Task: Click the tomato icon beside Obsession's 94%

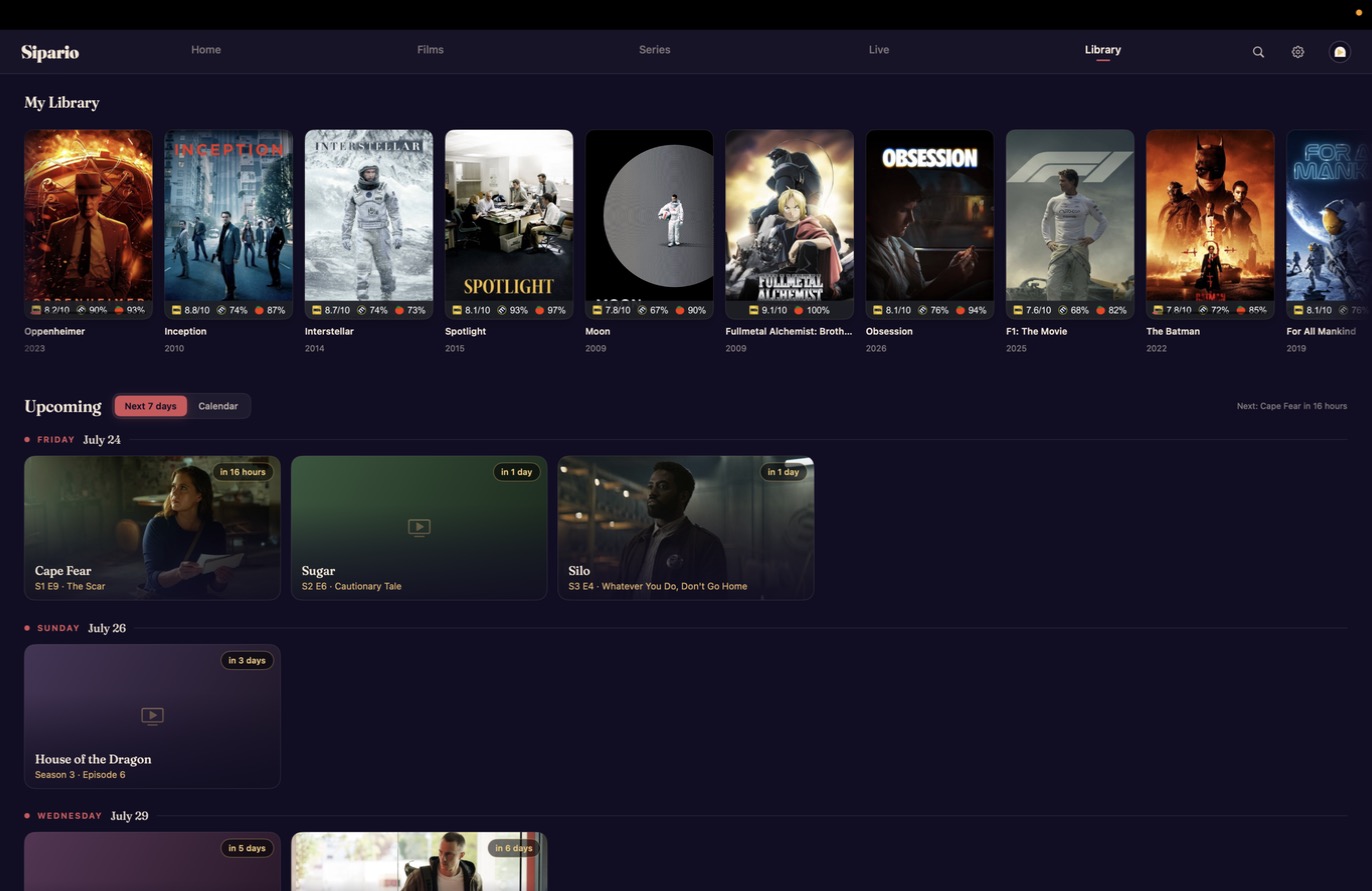Action: (959, 310)
